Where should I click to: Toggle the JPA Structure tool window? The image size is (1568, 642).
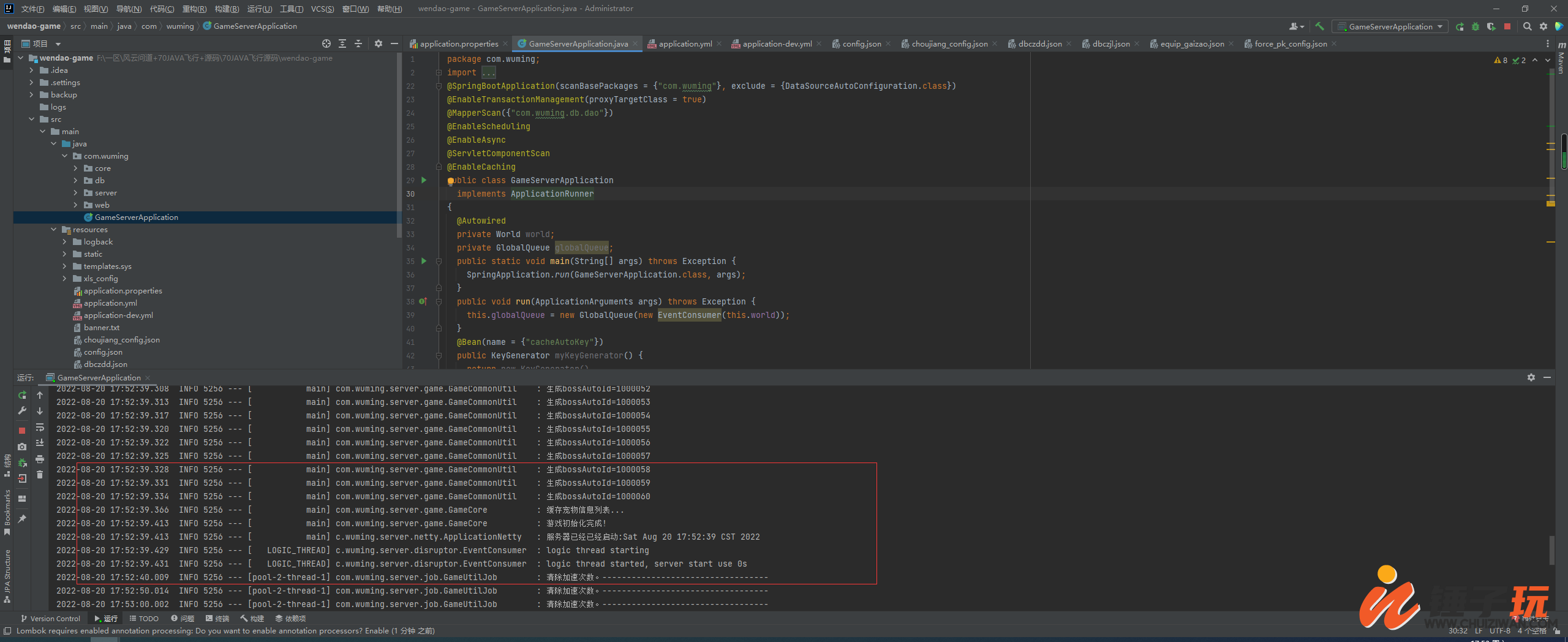(x=7, y=576)
